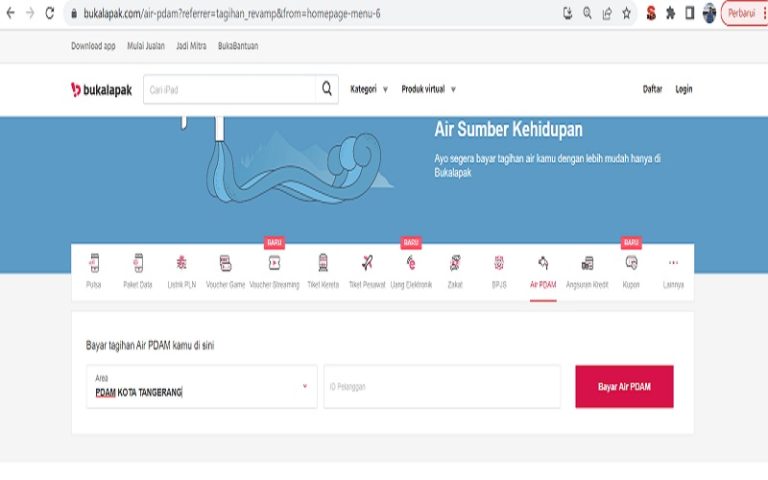Expand the Produk virtual dropdown
Screen dimensions: 768x480
point(429,89)
